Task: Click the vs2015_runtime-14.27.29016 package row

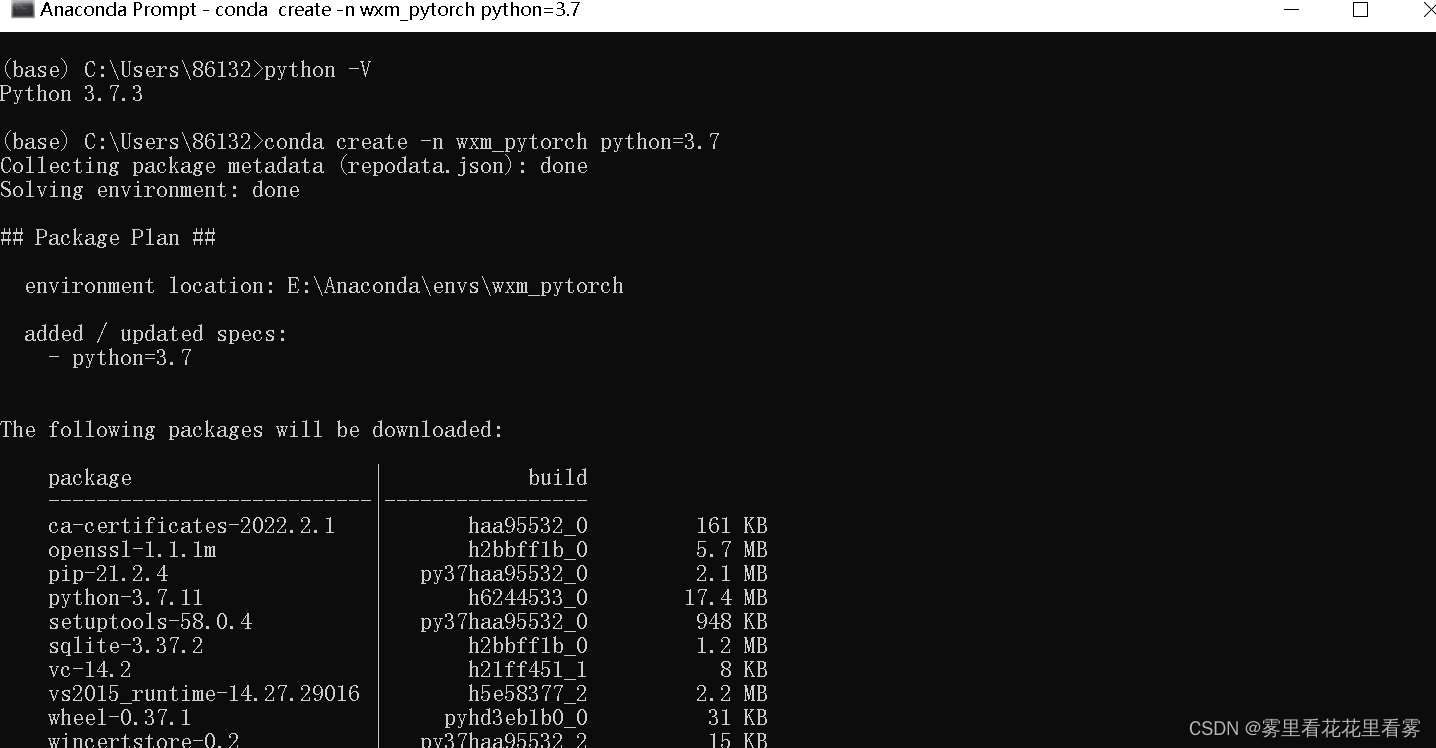Action: click(408, 694)
